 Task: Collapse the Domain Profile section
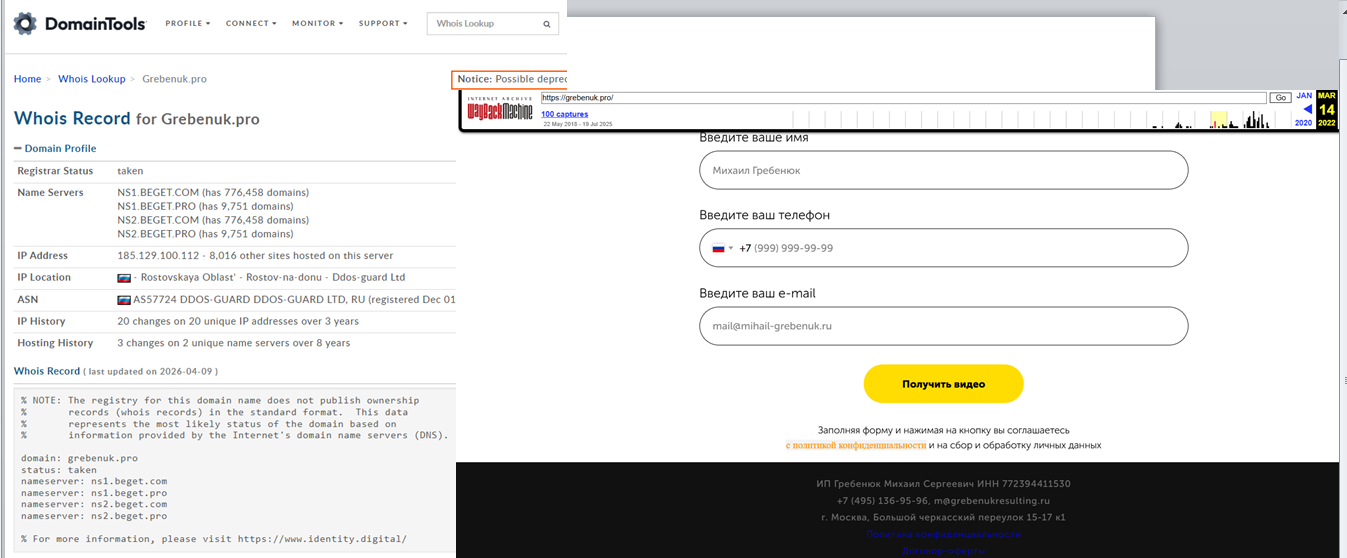click(x=55, y=148)
